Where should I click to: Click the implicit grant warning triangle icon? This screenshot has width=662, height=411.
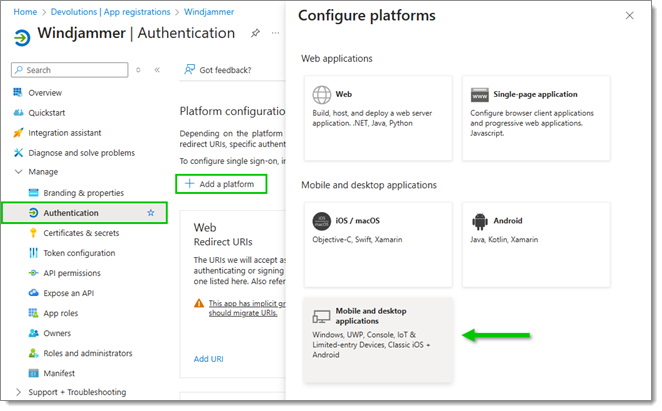pyautogui.click(x=199, y=303)
